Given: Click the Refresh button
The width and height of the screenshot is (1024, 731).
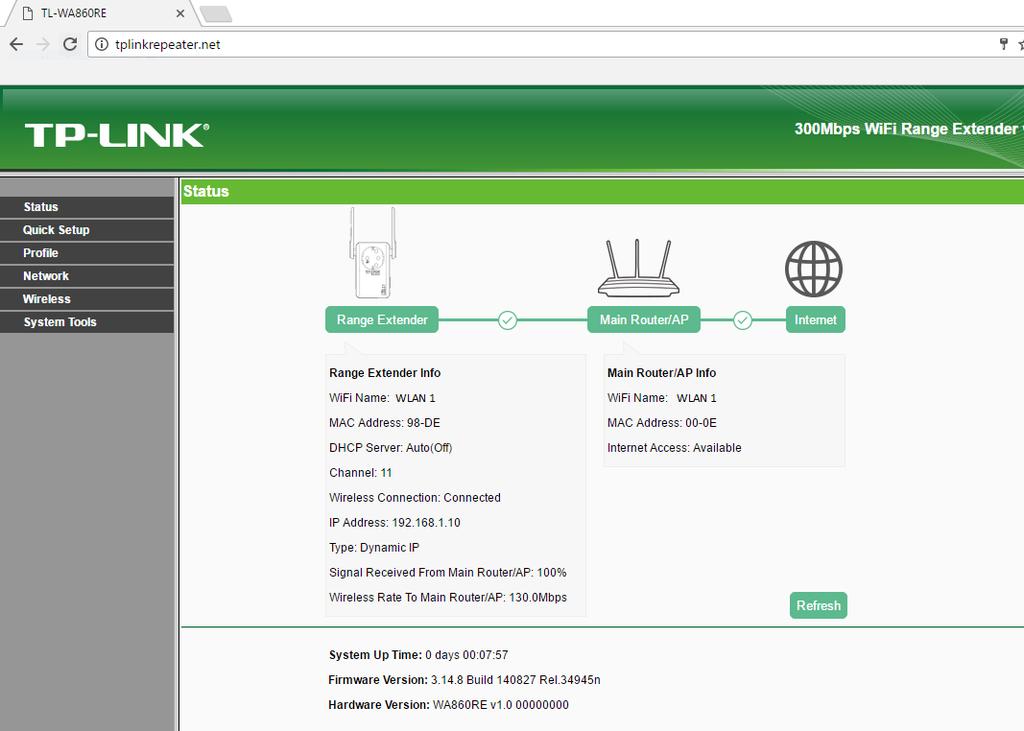Looking at the screenshot, I should click(818, 606).
